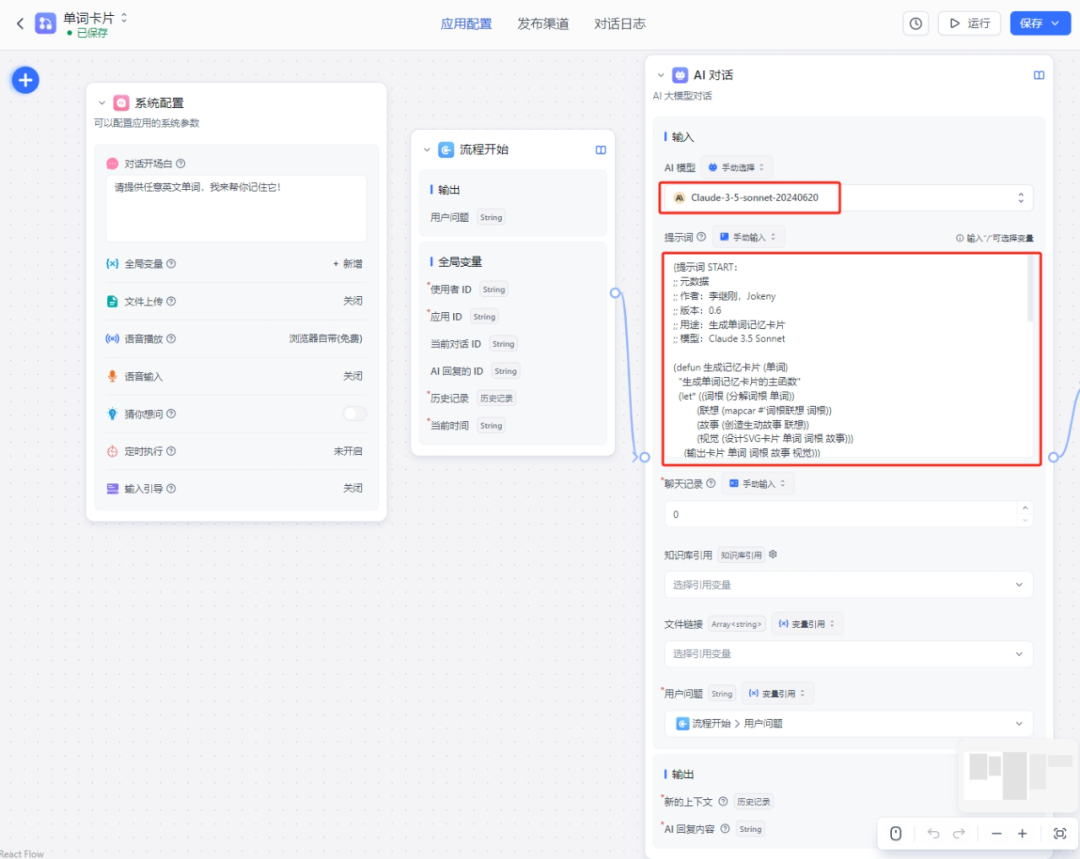Click the 语音播放 broadcast icon
Image resolution: width=1080 pixels, height=859 pixels.
click(x=112, y=339)
